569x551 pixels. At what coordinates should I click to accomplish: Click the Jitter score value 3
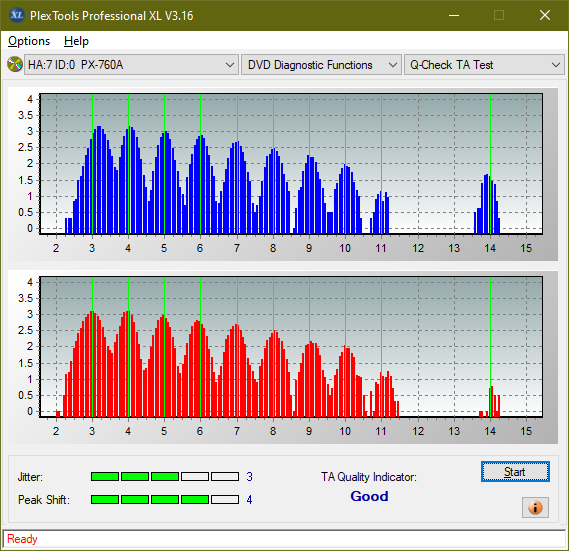coord(249,476)
